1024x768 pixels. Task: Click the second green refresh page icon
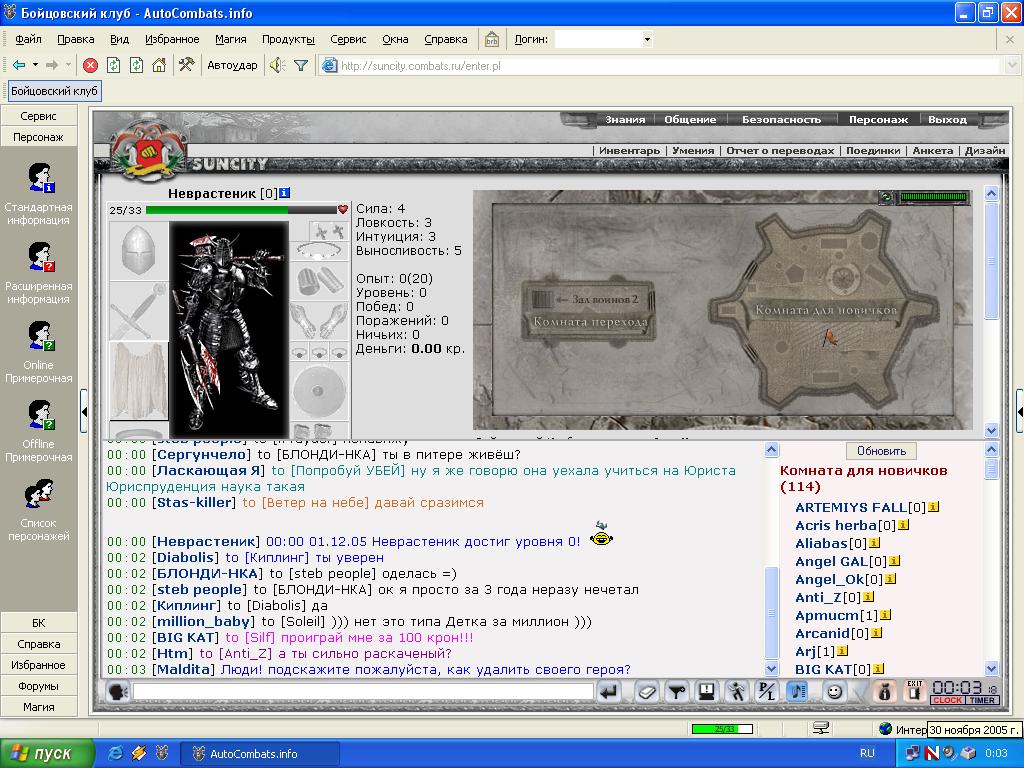[136, 65]
